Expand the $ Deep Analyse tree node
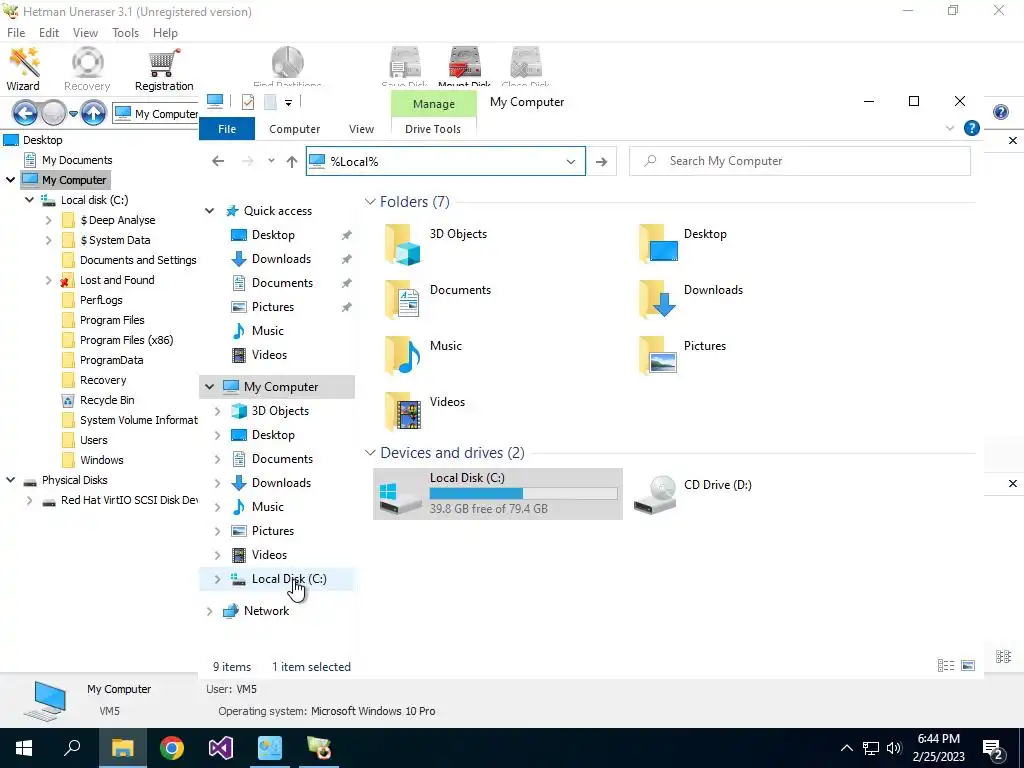This screenshot has height=768, width=1024. coord(48,221)
